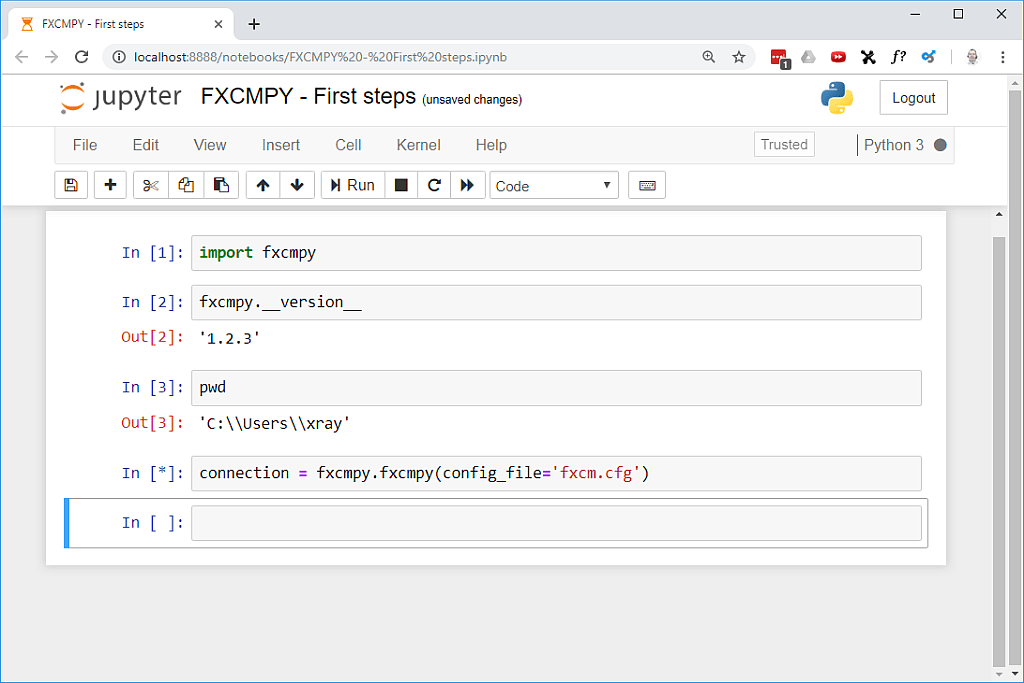Image resolution: width=1024 pixels, height=683 pixels.
Task: Close the FXCMPY - First steps tab
Action: tap(218, 24)
